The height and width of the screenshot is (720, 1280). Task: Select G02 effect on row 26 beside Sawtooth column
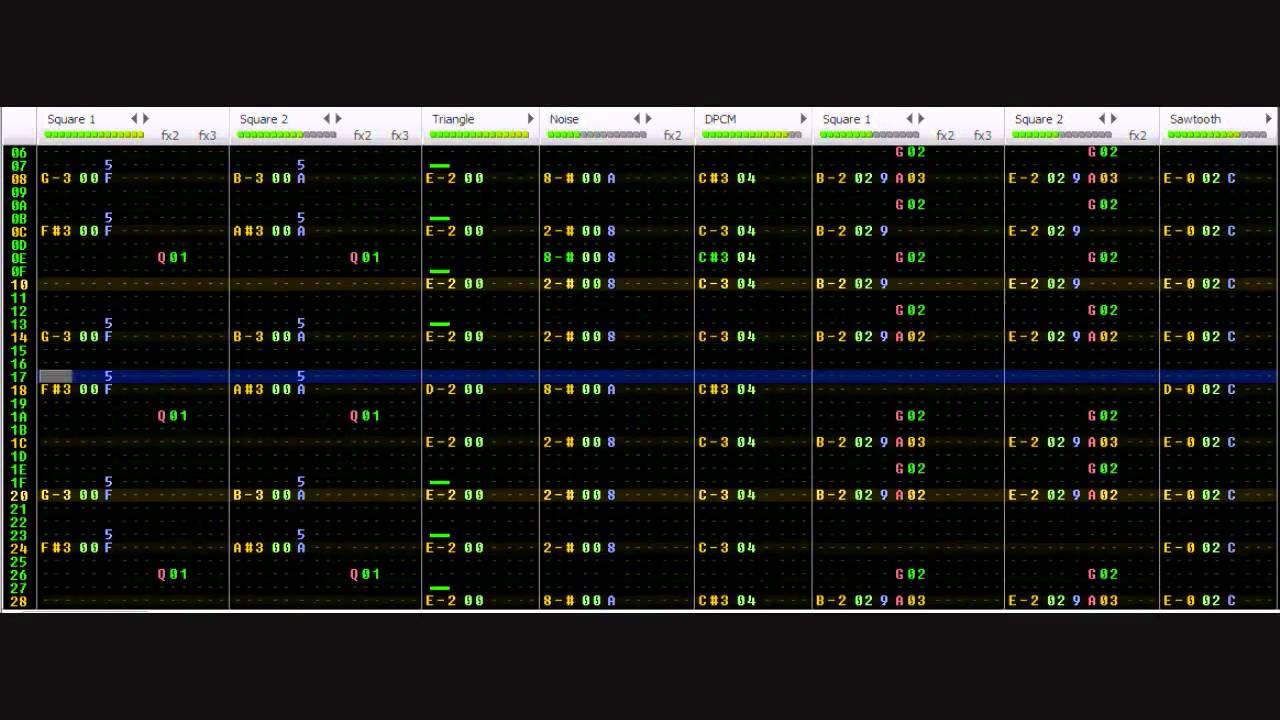point(1103,574)
